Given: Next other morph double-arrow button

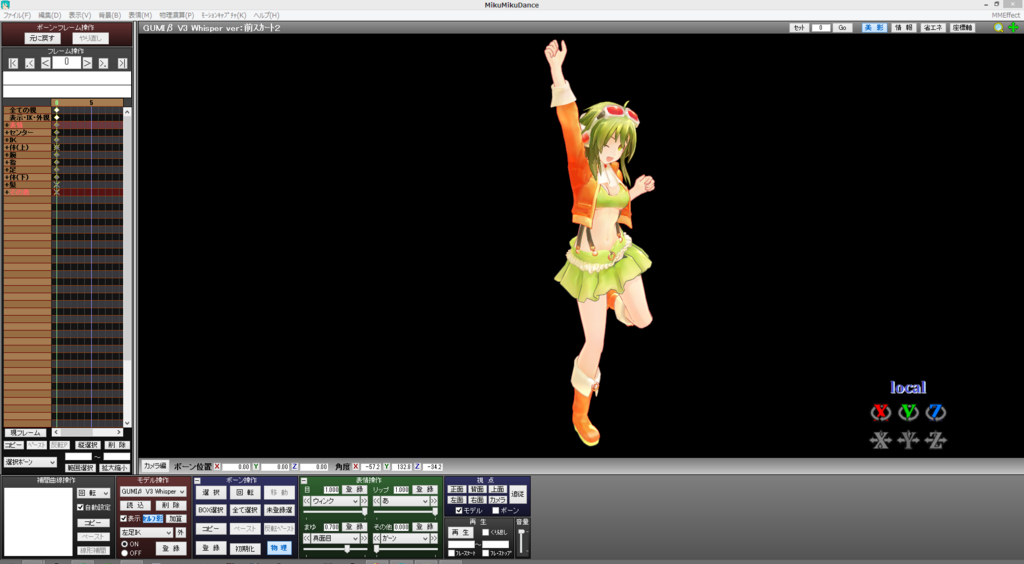Looking at the screenshot, I should [434, 539].
